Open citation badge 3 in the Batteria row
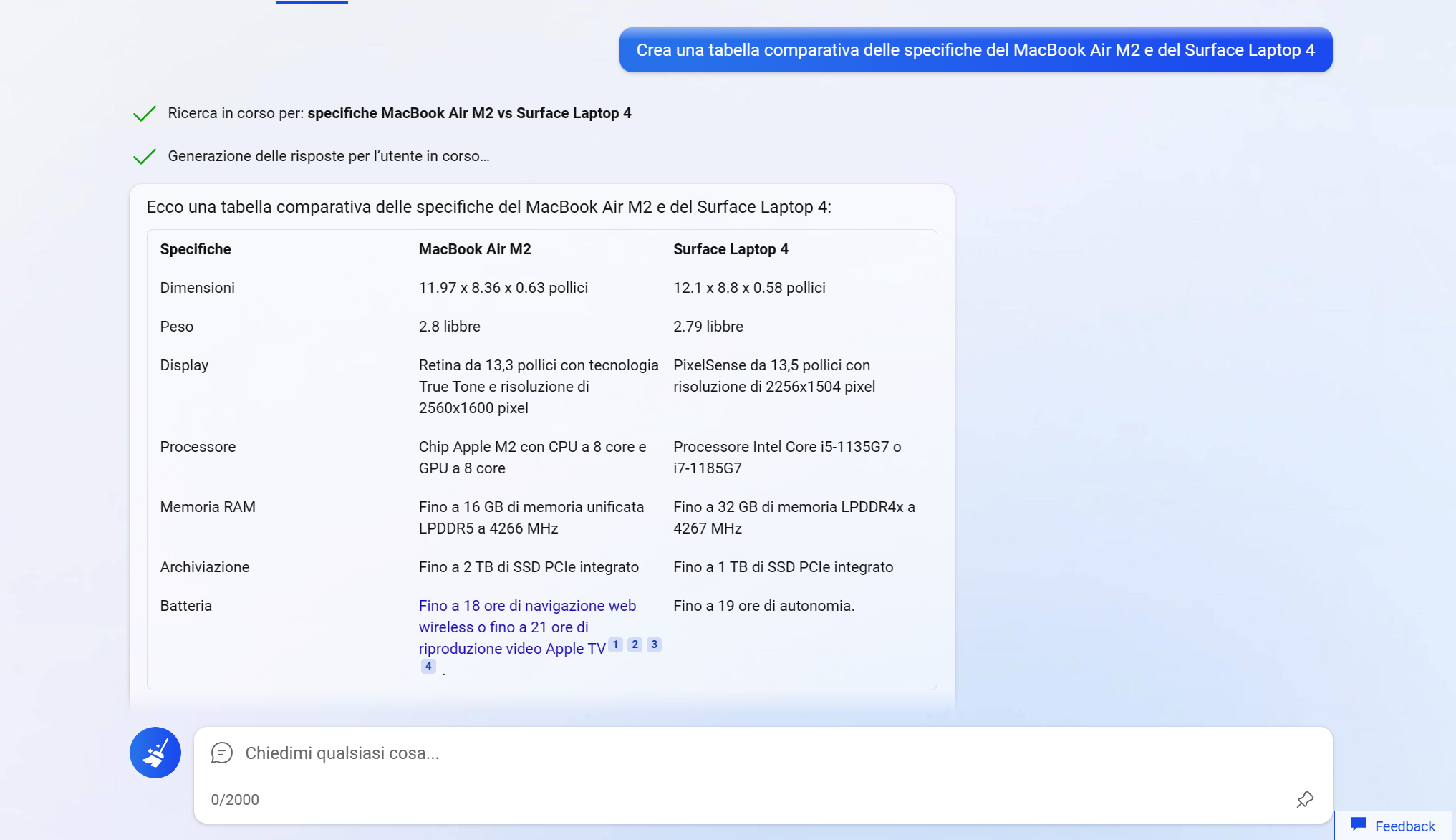This screenshot has height=840, width=1456. [654, 644]
